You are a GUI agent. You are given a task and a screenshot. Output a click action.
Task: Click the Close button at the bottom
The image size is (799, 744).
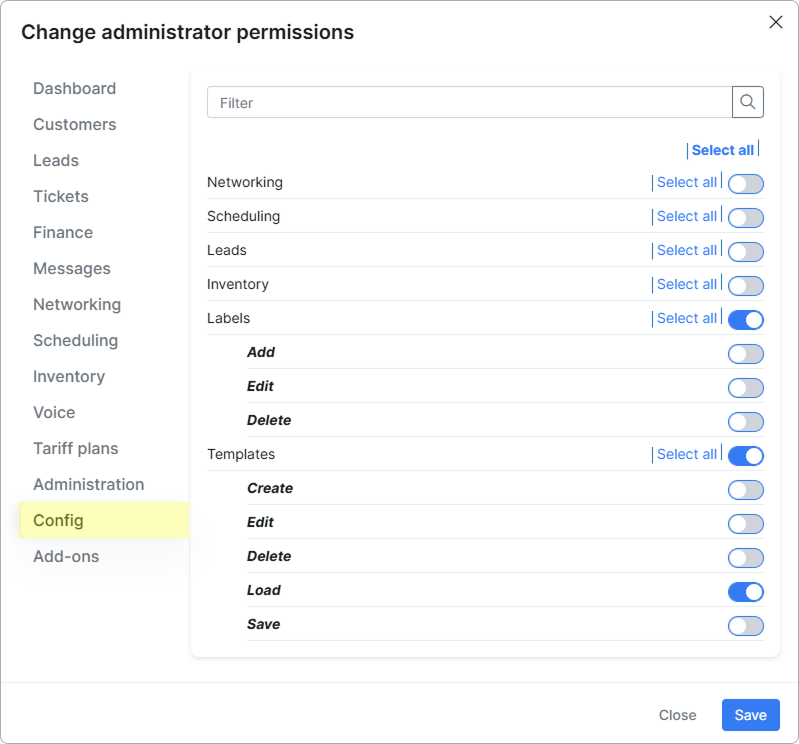677,715
